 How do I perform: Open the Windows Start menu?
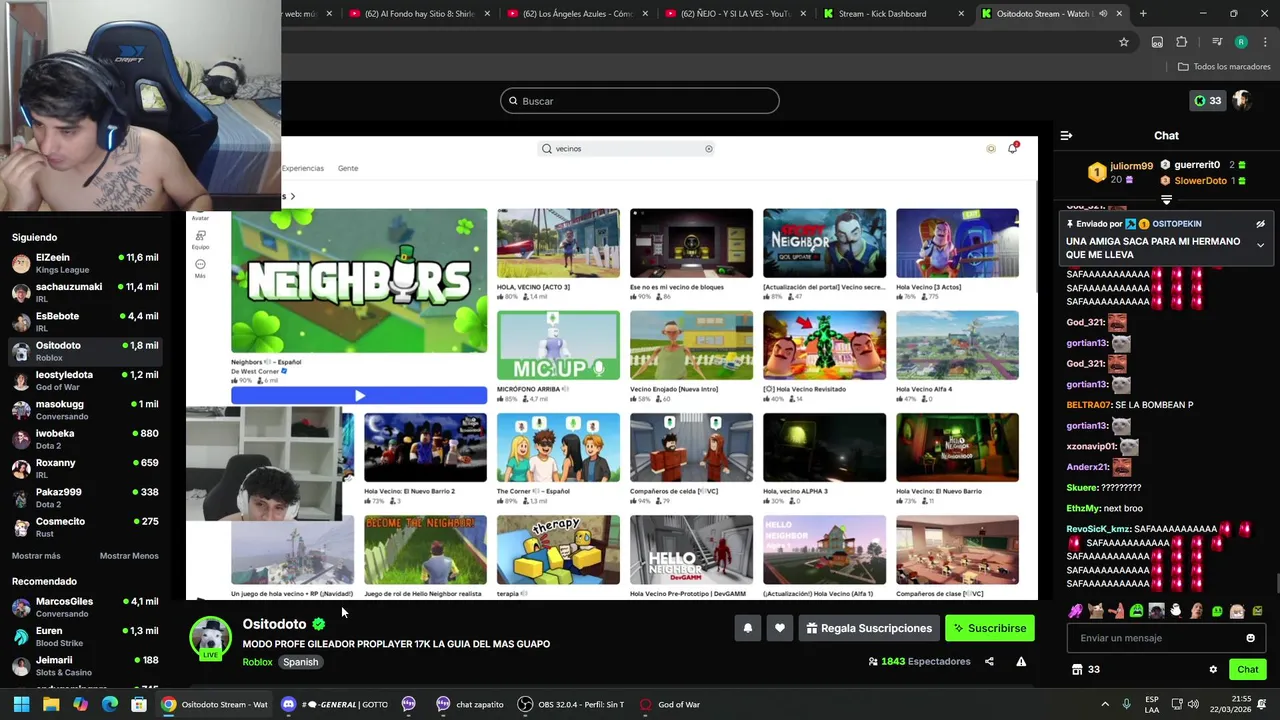[x=21, y=704]
